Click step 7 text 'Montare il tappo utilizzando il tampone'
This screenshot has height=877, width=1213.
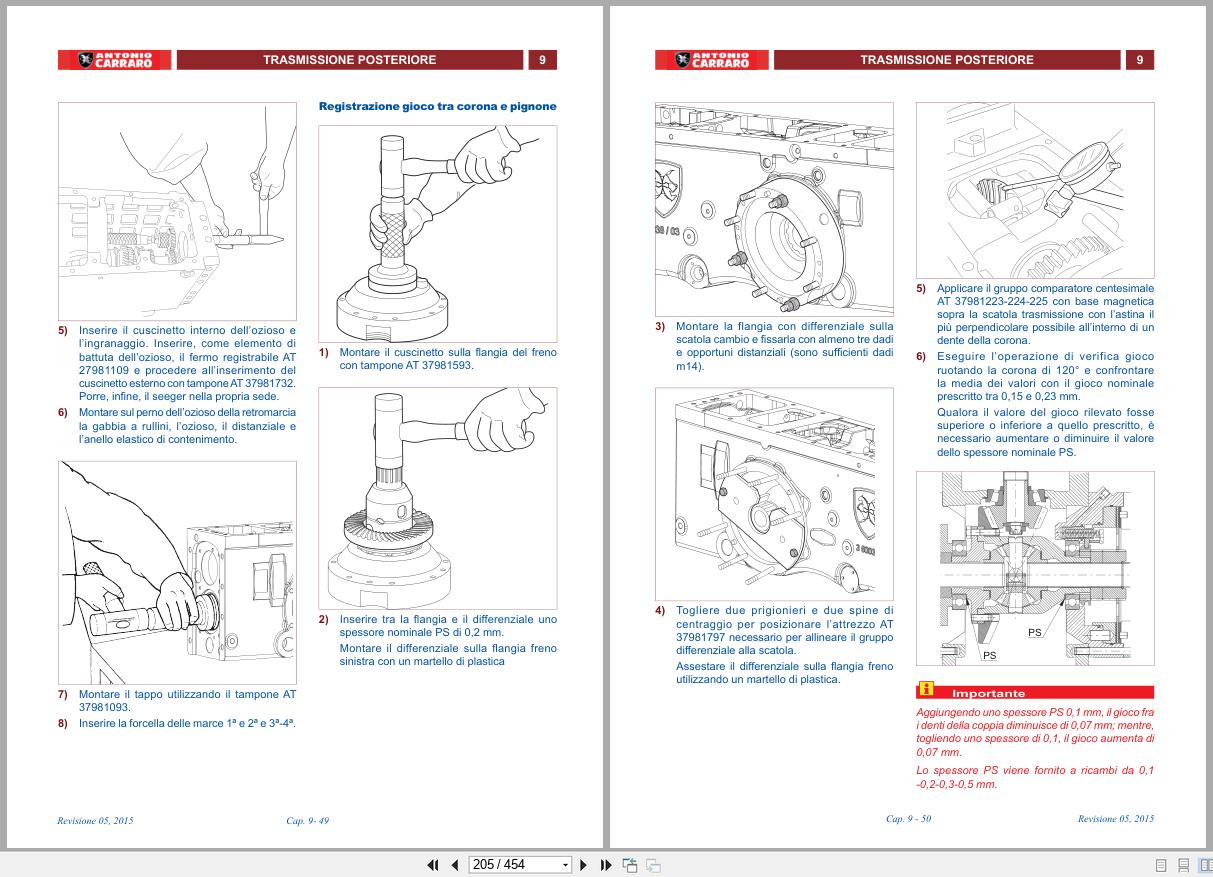pos(187,700)
